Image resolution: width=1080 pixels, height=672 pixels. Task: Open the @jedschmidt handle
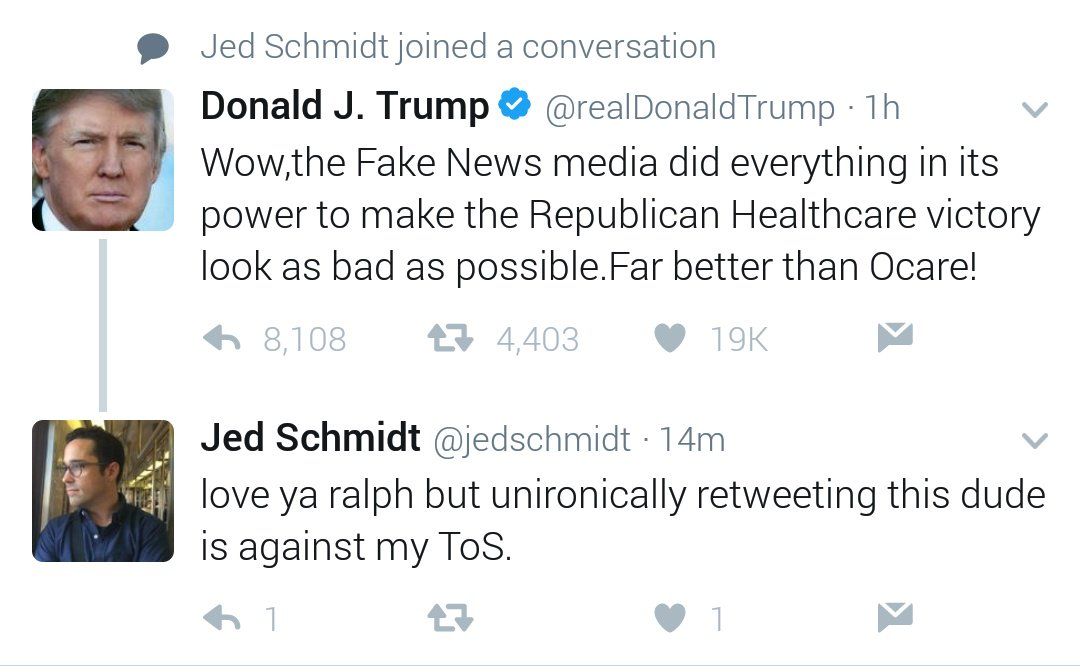coord(532,440)
